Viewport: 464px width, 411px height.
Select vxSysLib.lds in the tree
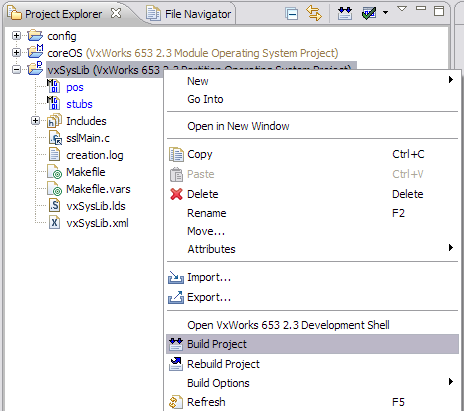coord(96,206)
